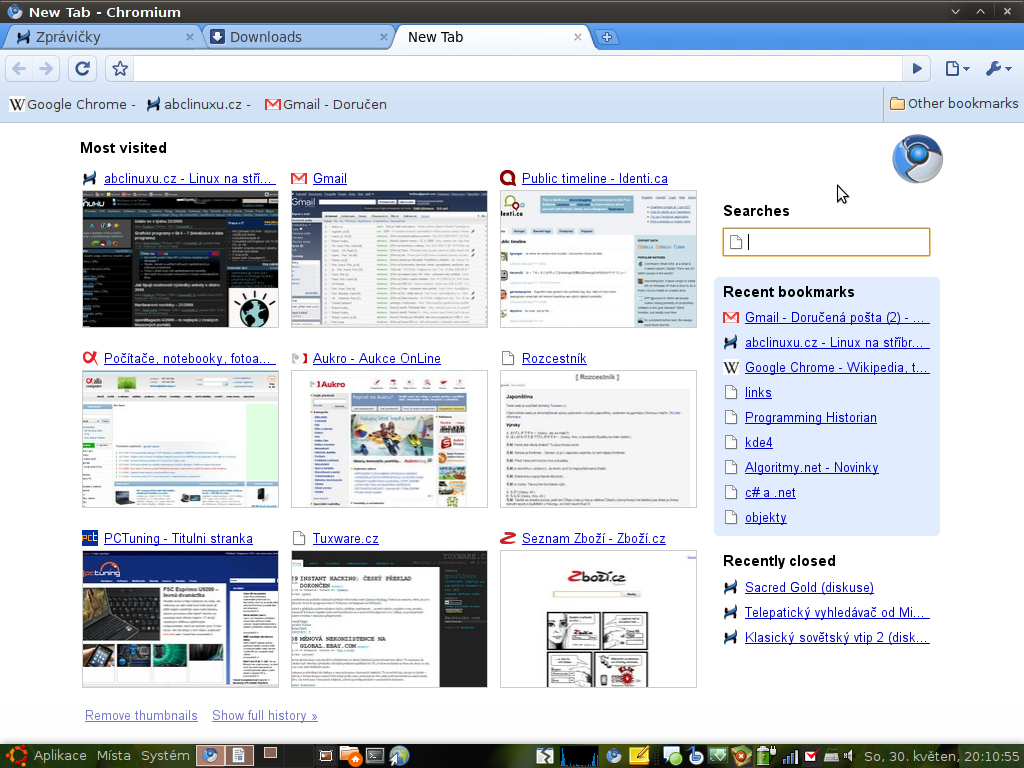1024x768 pixels.
Task: Reopen recently closed Sacred Gold (diskuse)
Action: click(809, 588)
